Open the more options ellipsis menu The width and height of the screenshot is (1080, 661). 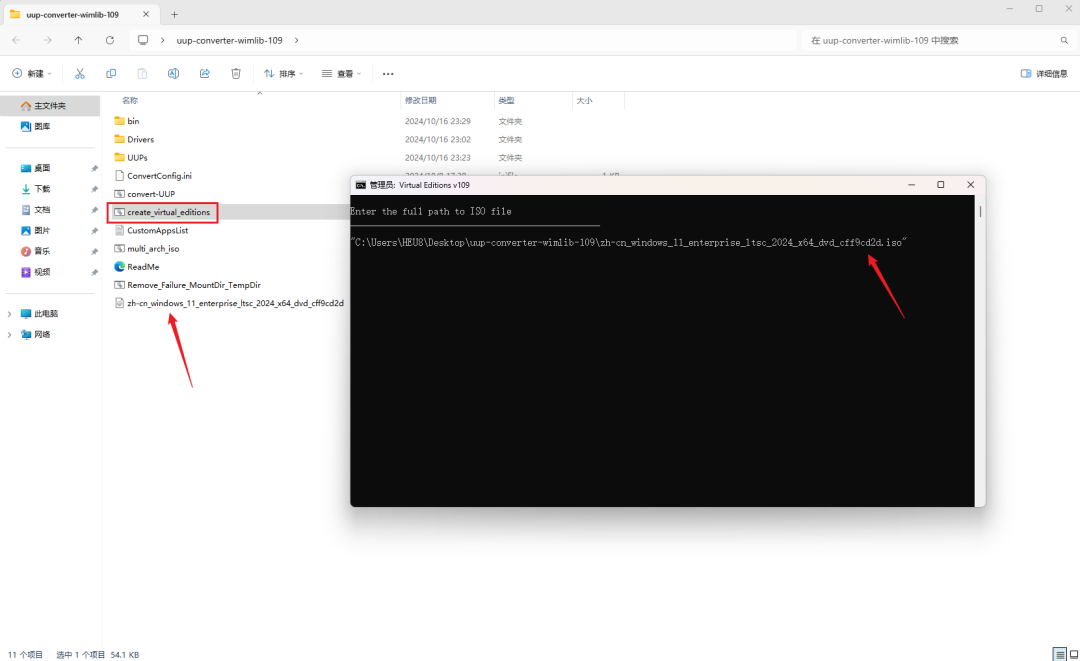click(x=388, y=74)
